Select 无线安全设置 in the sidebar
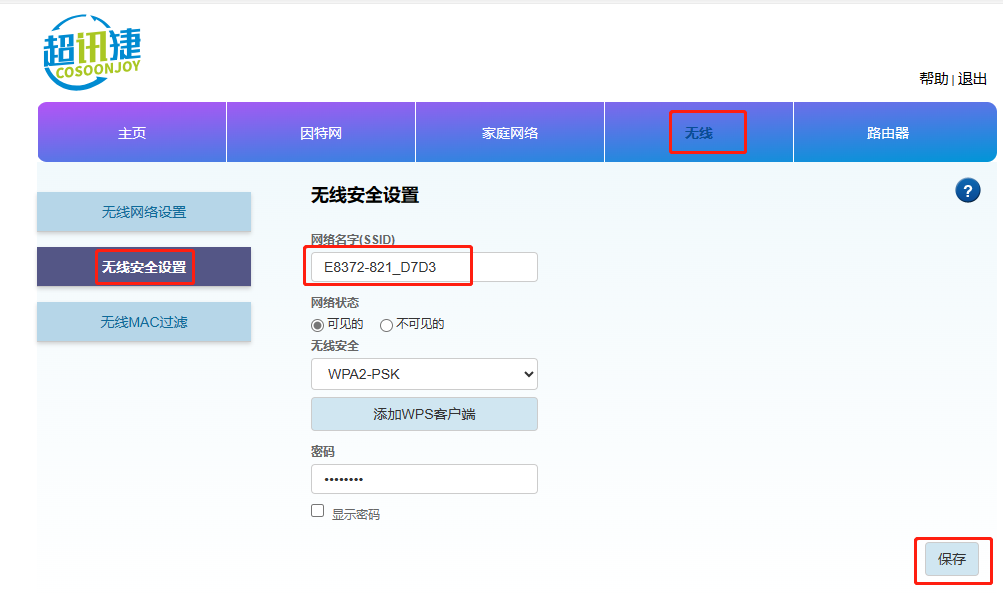Image resolution: width=1003 pixels, height=594 pixels. click(x=144, y=267)
